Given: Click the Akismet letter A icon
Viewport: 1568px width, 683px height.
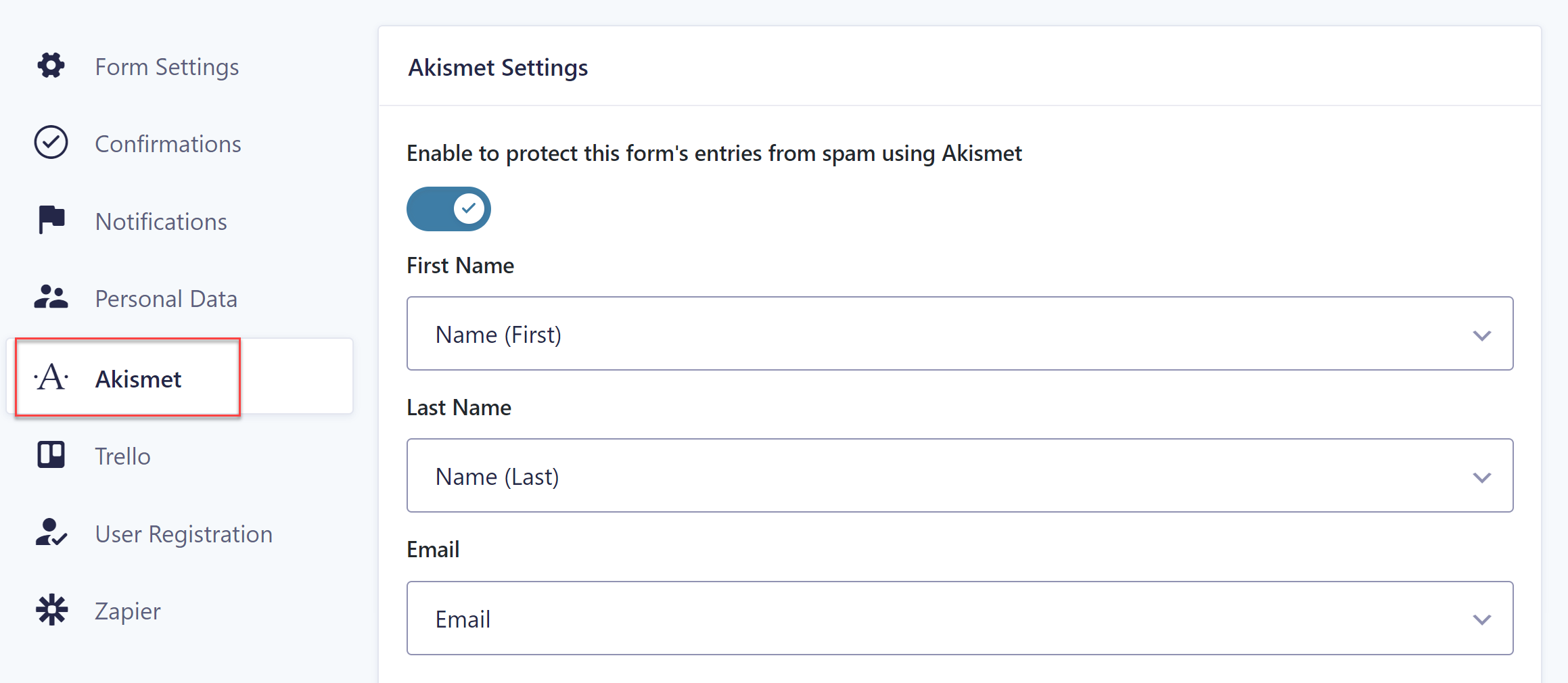Looking at the screenshot, I should click(51, 377).
